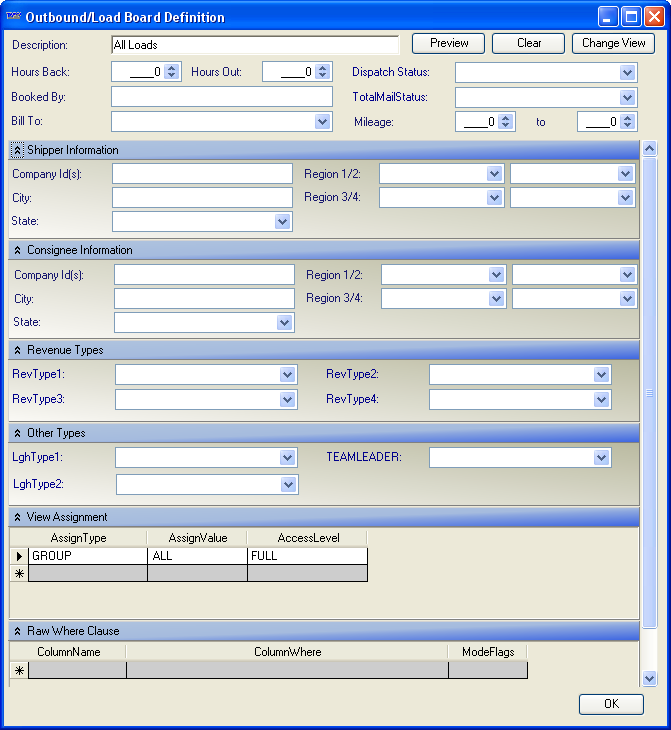This screenshot has height=730, width=671.
Task: Decrease the Hours Out spinner value
Action: click(x=321, y=76)
